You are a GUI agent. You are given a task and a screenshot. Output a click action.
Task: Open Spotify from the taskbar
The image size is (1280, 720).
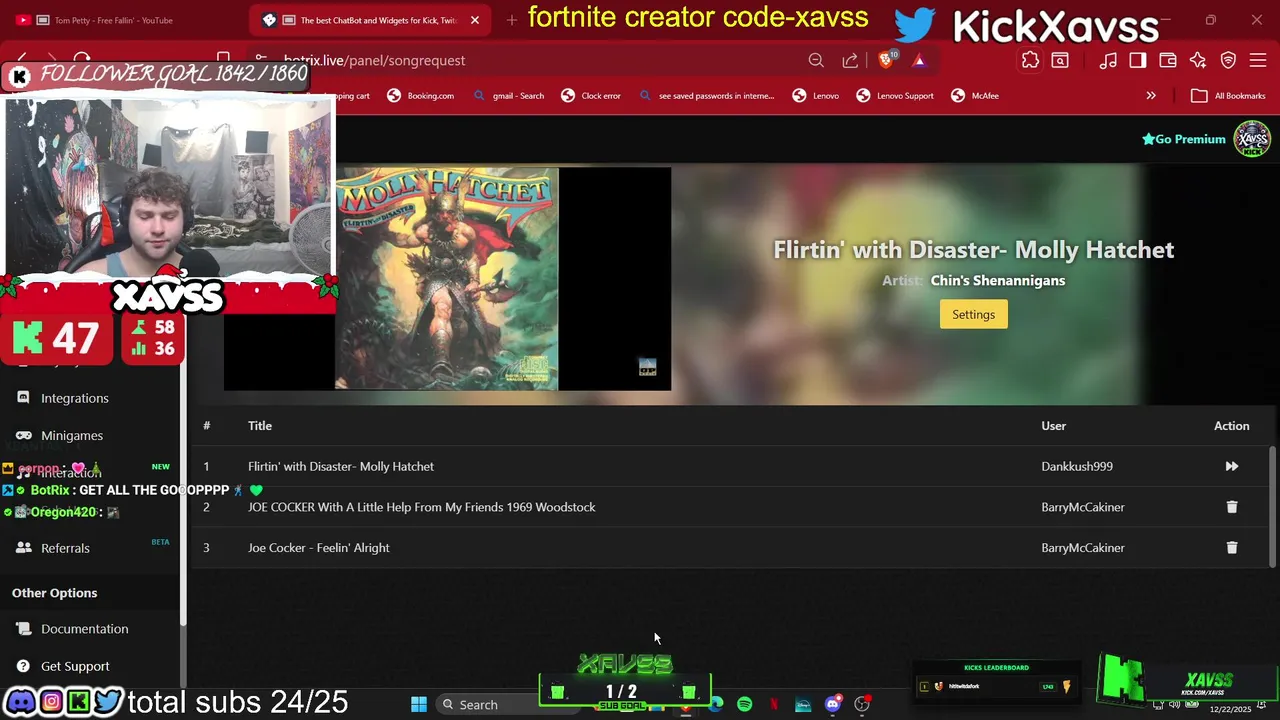pos(745,705)
